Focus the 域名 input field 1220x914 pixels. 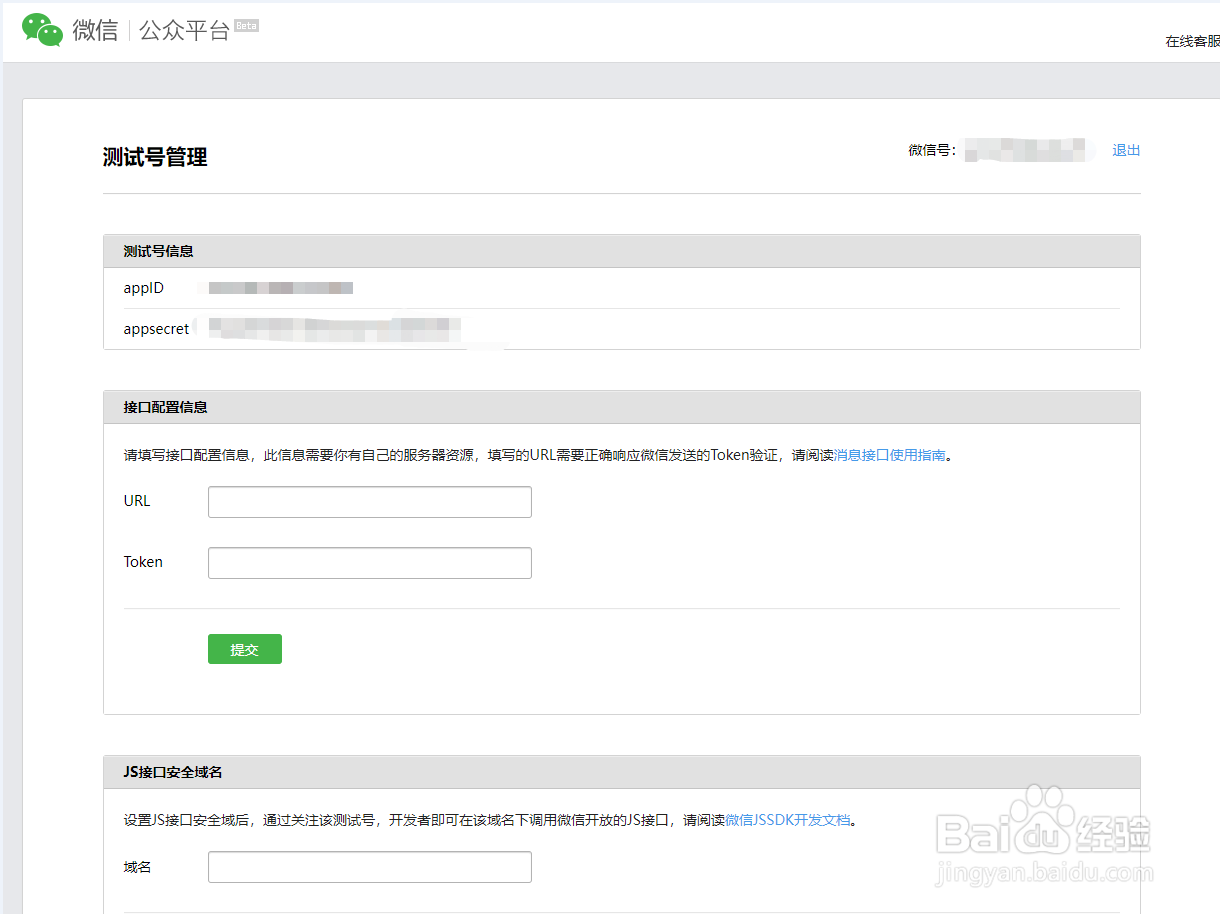coord(370,867)
